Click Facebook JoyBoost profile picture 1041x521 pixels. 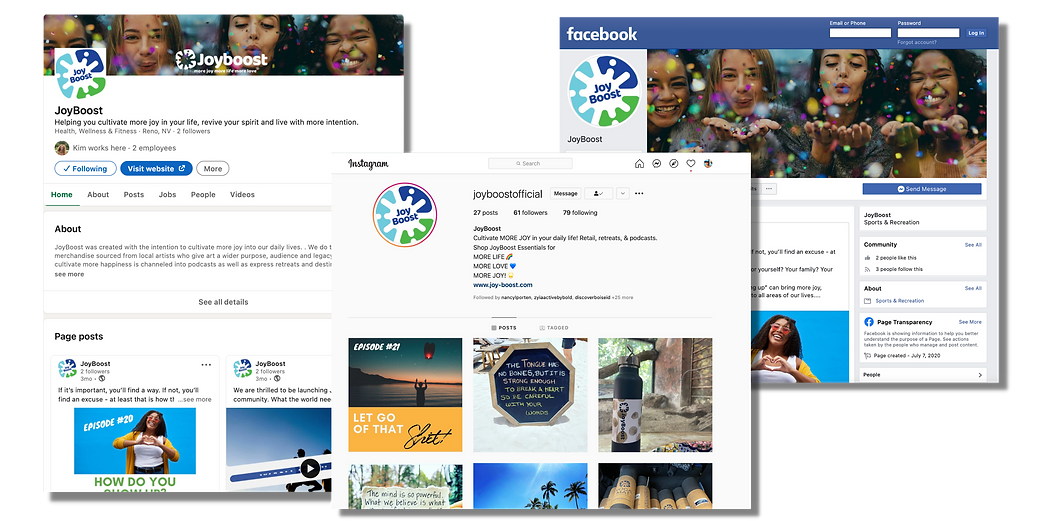(x=603, y=92)
